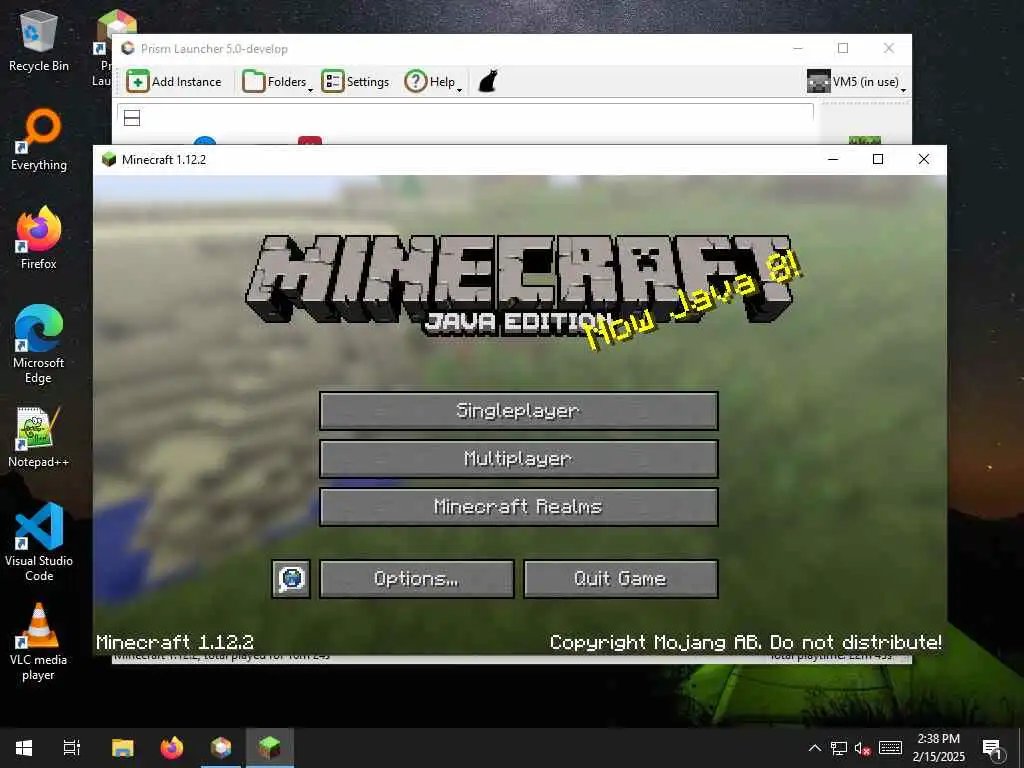Maximize the Minecraft 1.12.2 window

(x=878, y=159)
